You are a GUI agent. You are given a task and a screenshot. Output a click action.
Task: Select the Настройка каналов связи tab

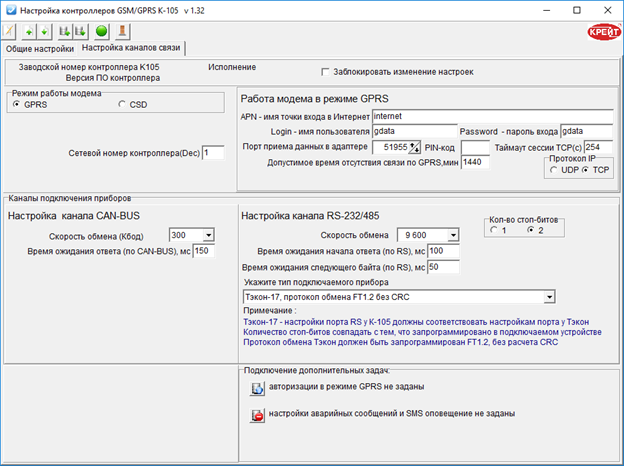click(131, 48)
